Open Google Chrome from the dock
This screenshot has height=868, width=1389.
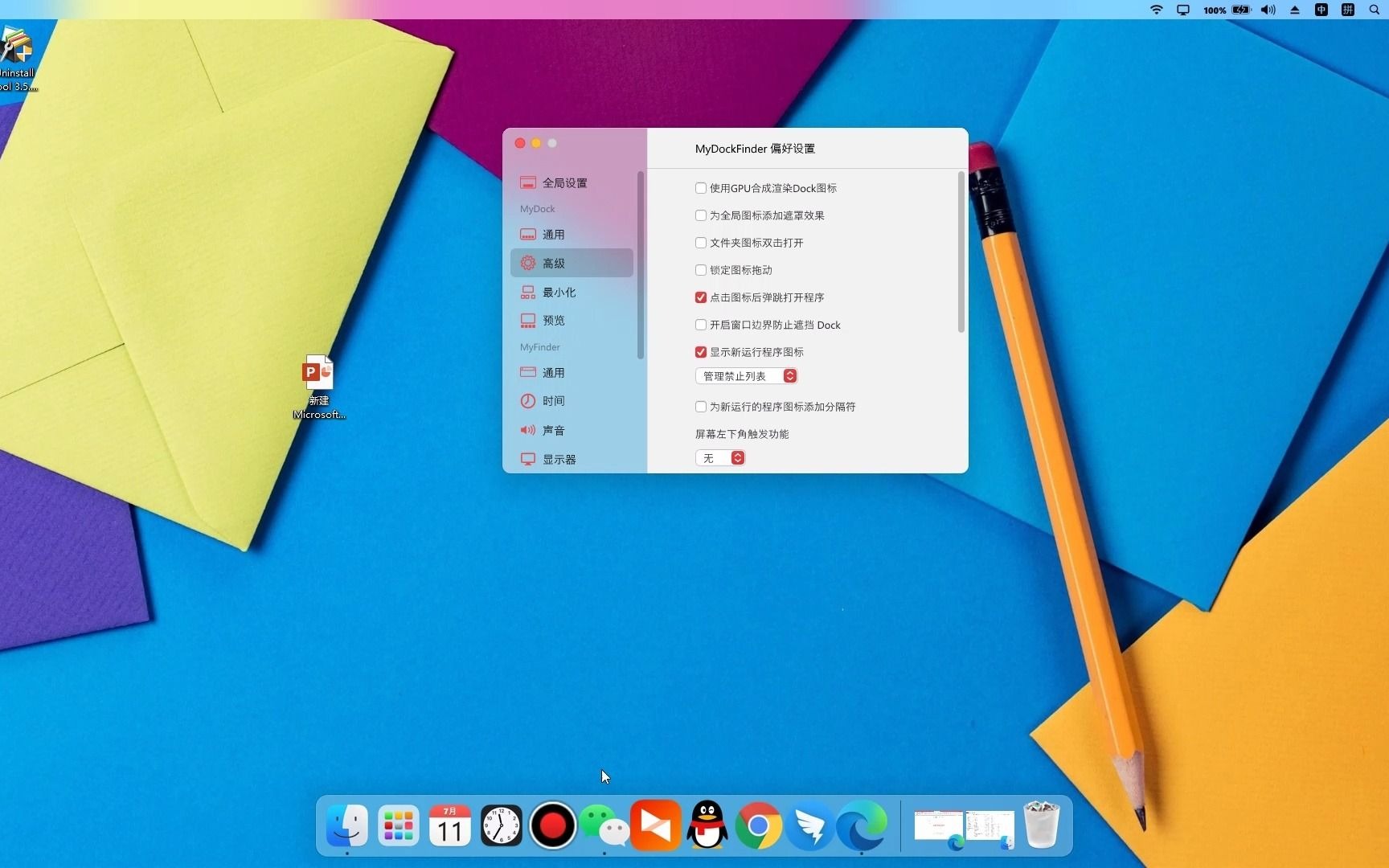(758, 826)
